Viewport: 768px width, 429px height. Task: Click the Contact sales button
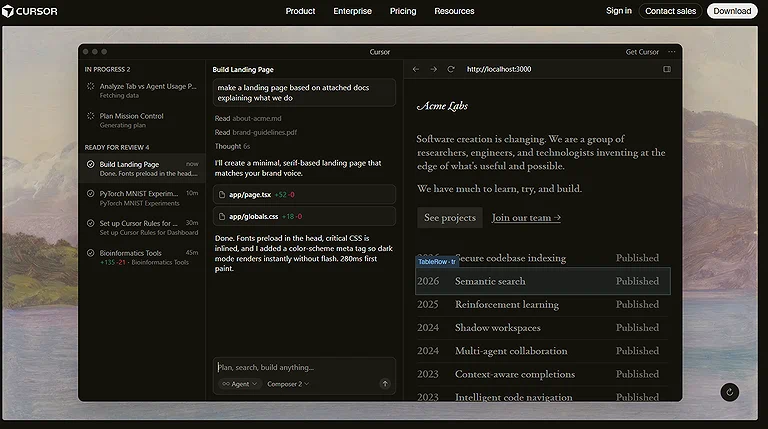pyautogui.click(x=670, y=11)
